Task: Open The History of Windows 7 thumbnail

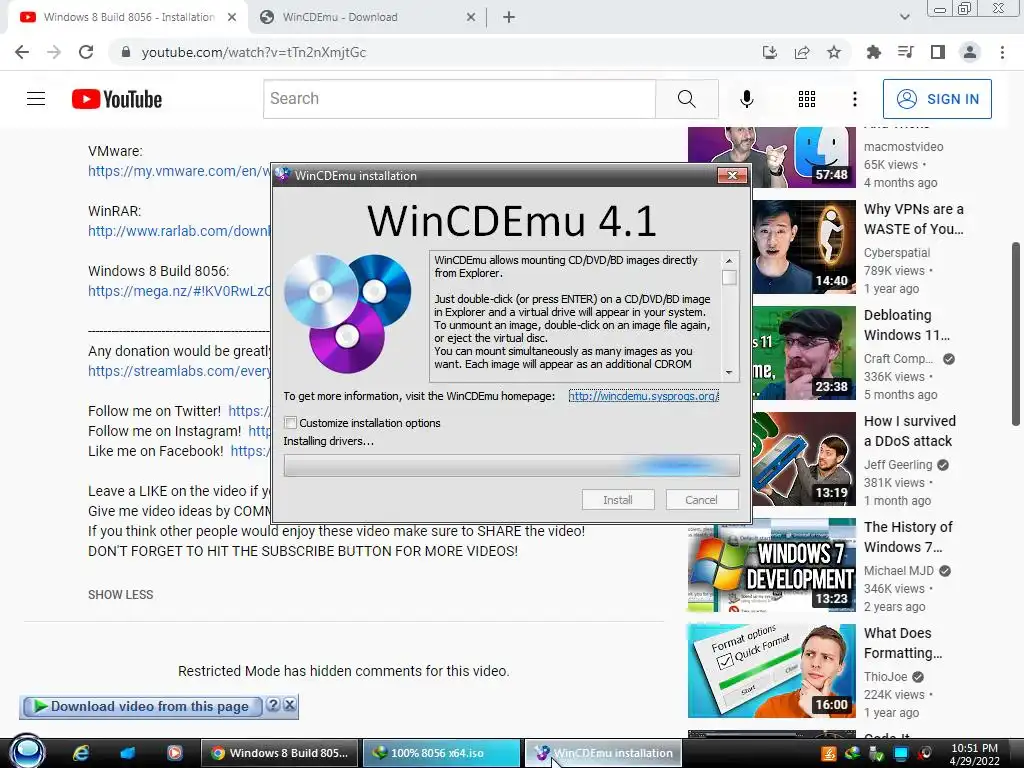Action: [772, 565]
